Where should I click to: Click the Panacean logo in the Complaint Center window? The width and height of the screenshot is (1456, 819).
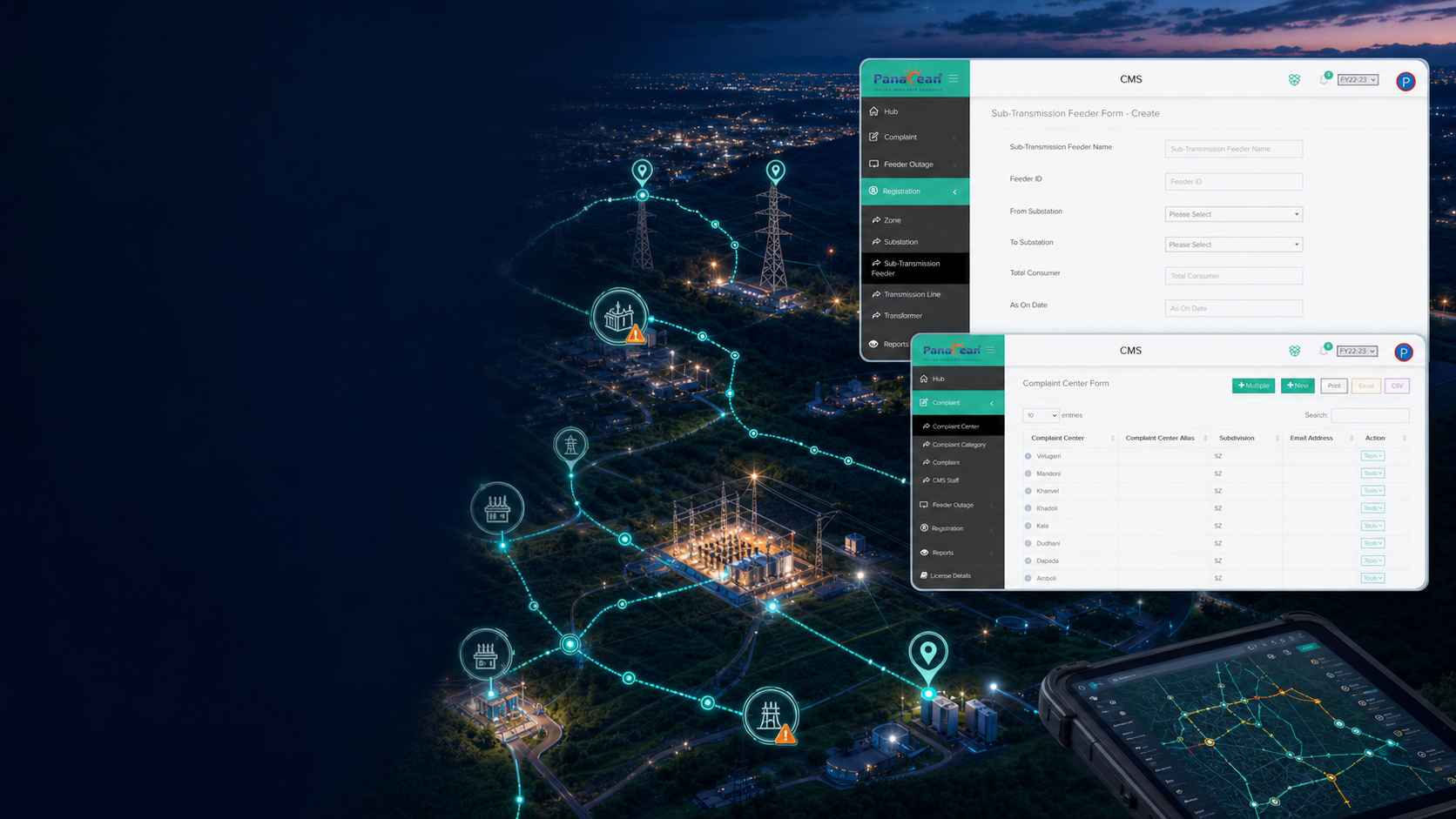point(951,351)
